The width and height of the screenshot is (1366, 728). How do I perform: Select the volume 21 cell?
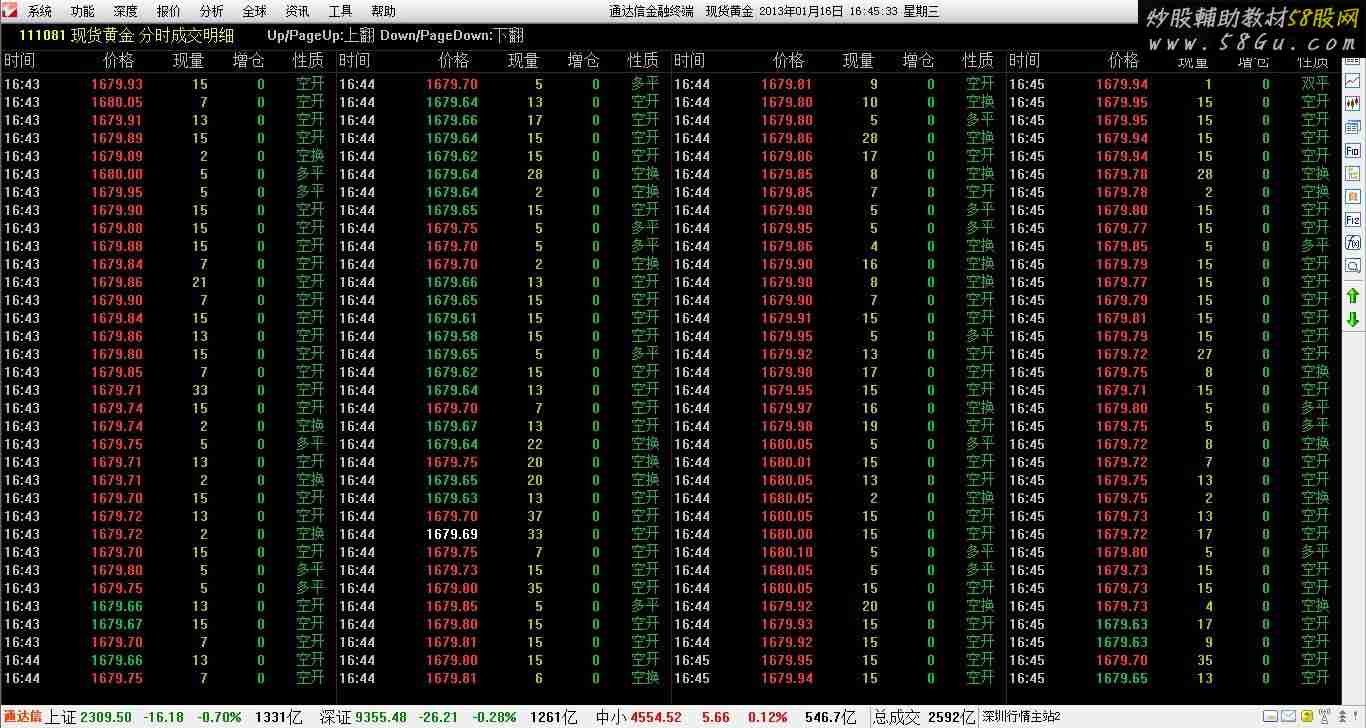200,282
